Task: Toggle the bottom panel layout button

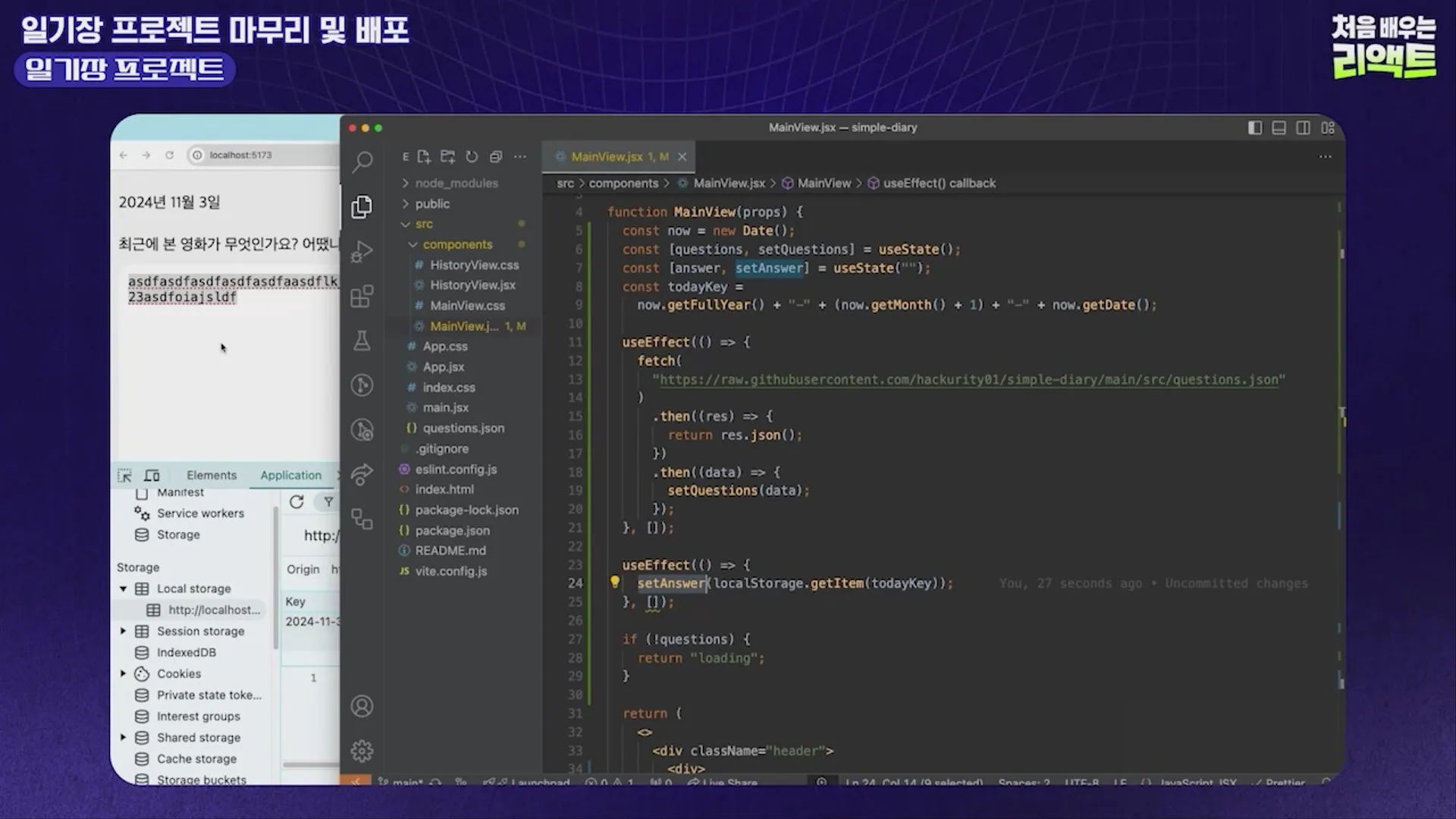Action: tap(1279, 127)
